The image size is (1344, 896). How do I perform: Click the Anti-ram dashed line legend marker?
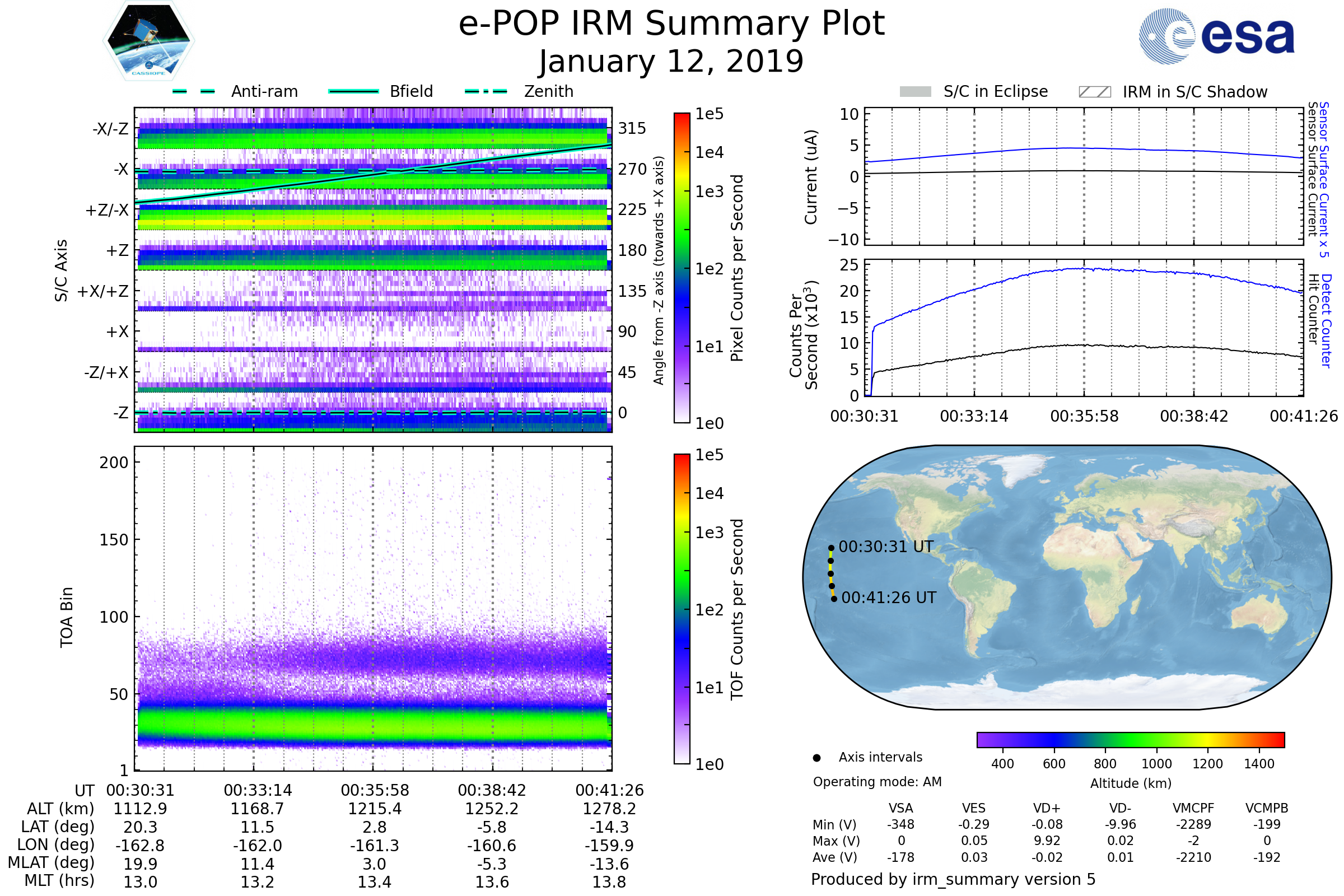[194, 91]
